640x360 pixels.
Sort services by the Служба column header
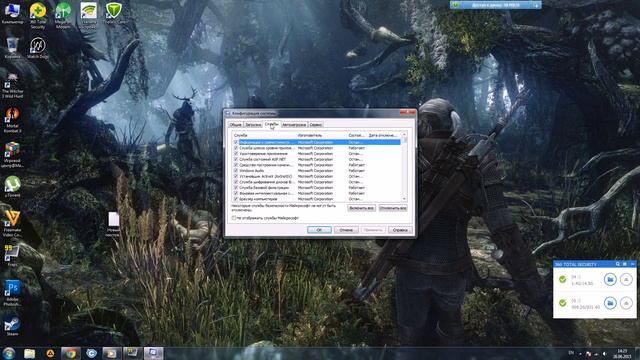click(x=264, y=135)
